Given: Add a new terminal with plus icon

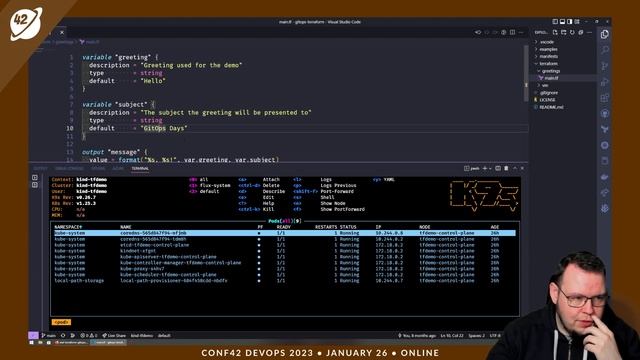Looking at the screenshot, I should pos(485,168).
